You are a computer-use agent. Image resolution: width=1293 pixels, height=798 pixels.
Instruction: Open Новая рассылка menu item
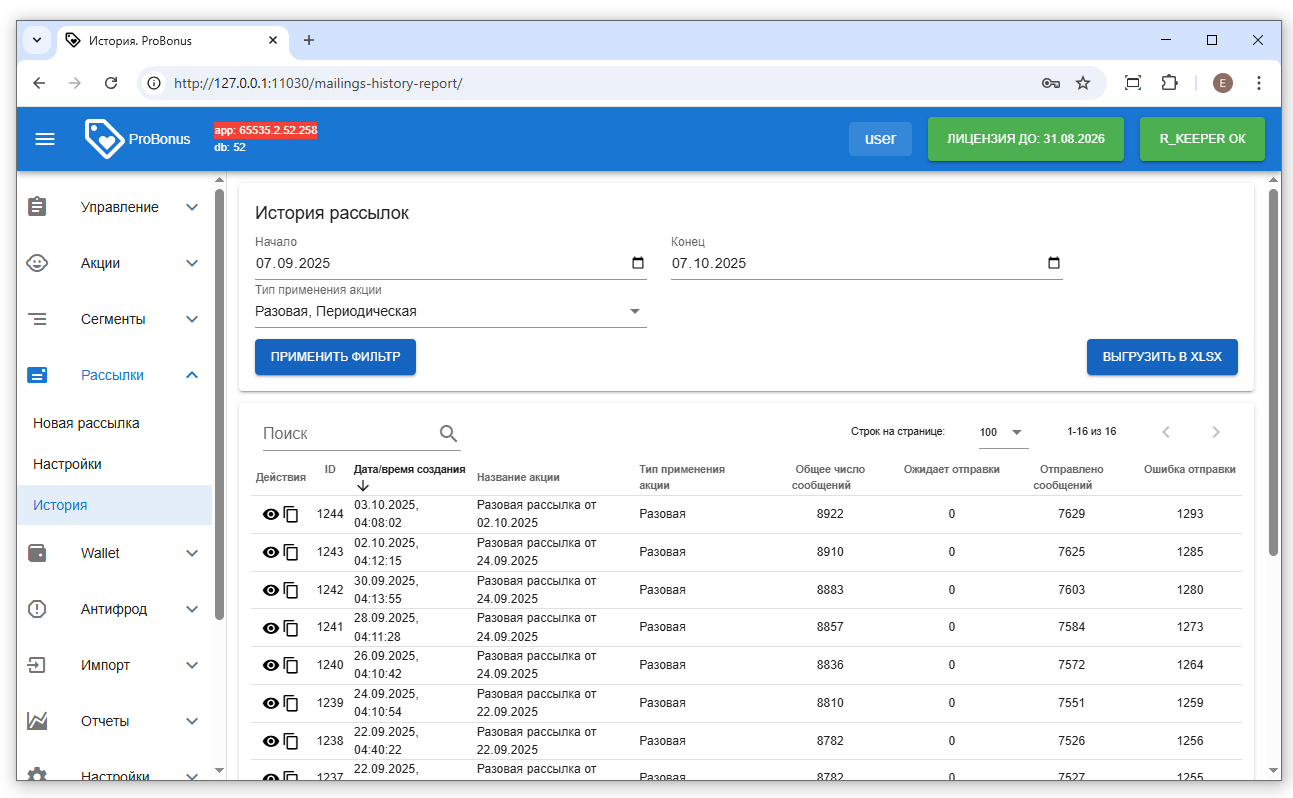86,423
